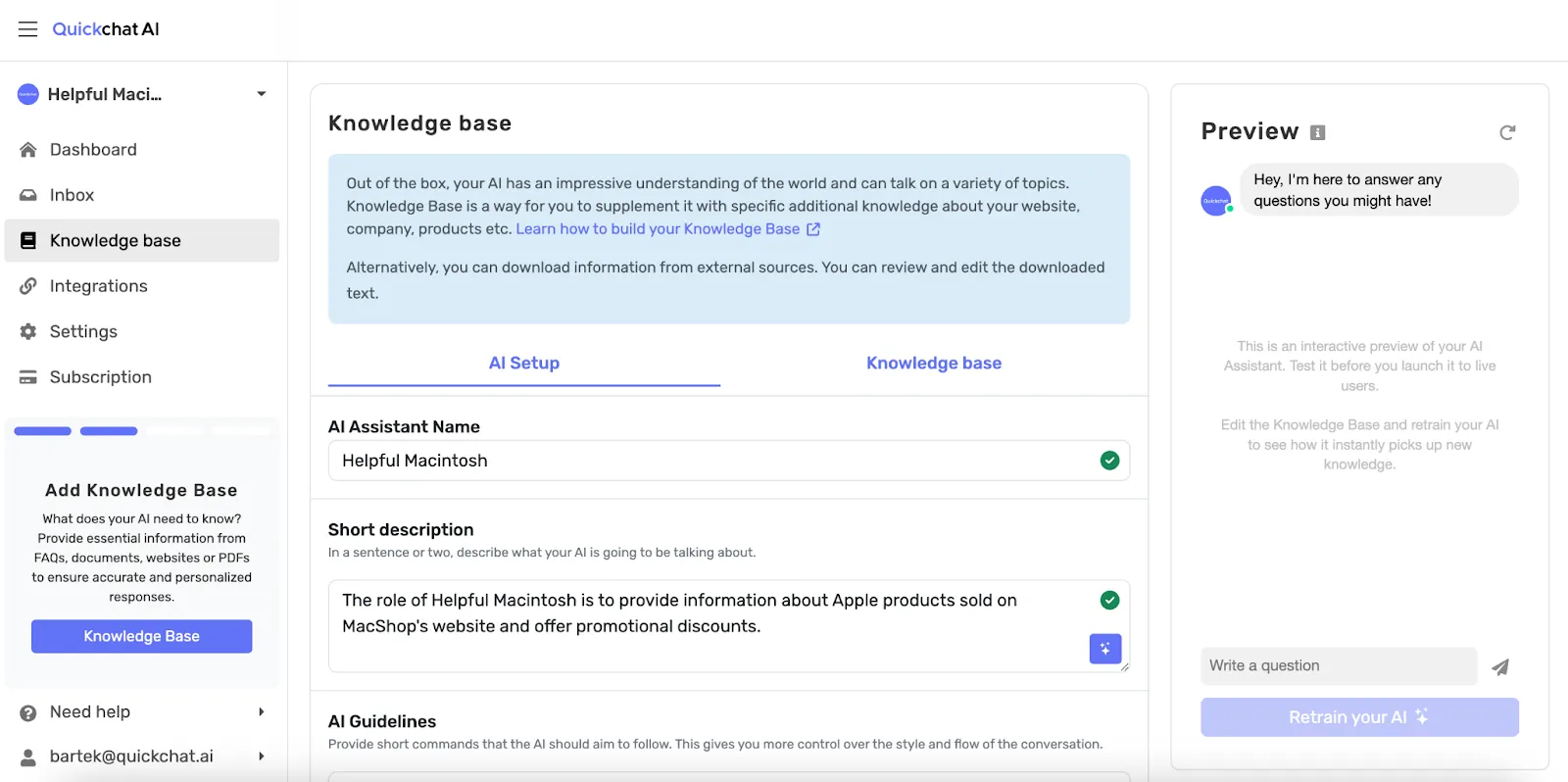Click the Settings gear icon
This screenshot has width=1568, height=782.
(28, 331)
